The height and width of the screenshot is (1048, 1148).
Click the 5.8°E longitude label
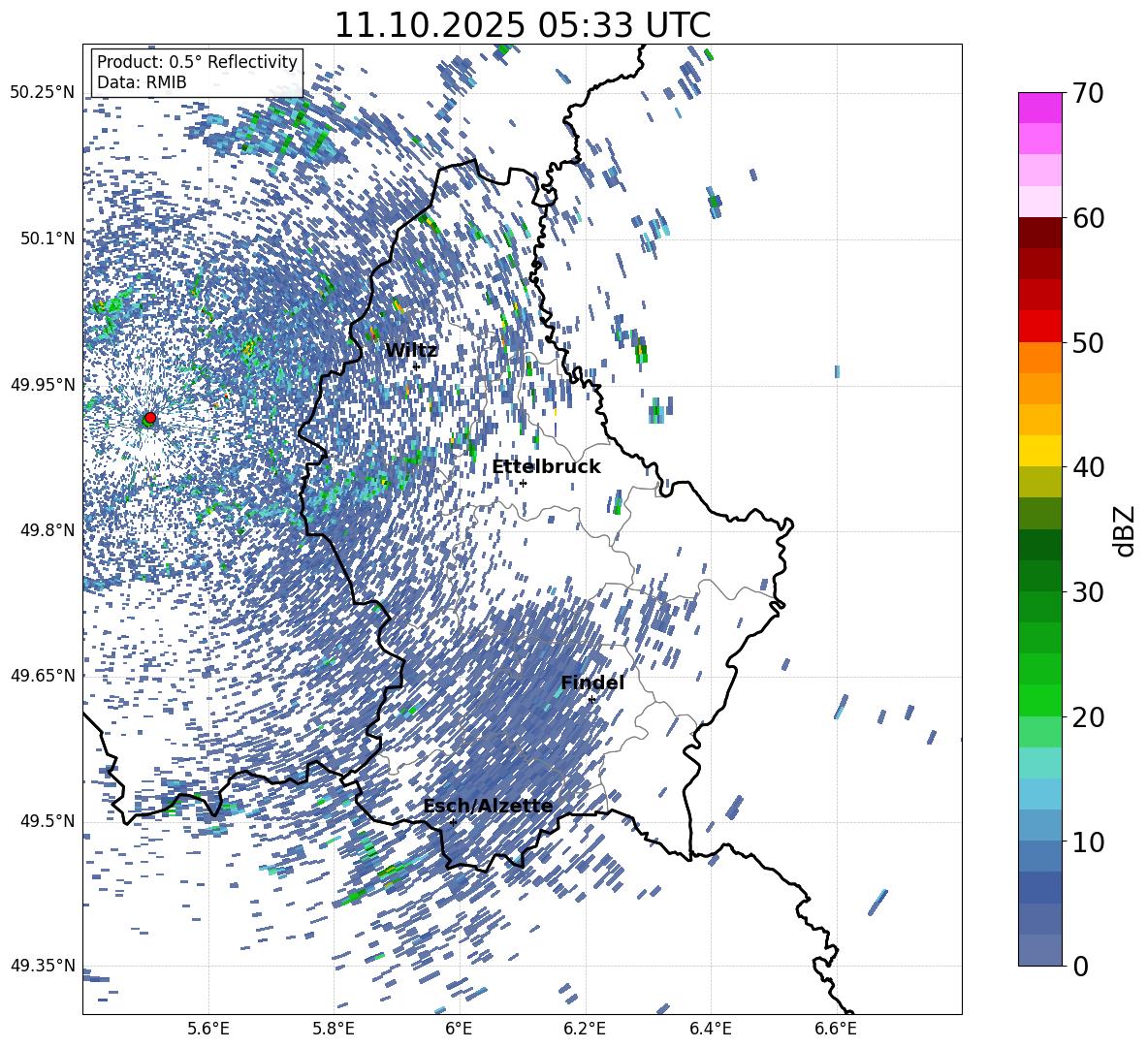pos(334,1029)
